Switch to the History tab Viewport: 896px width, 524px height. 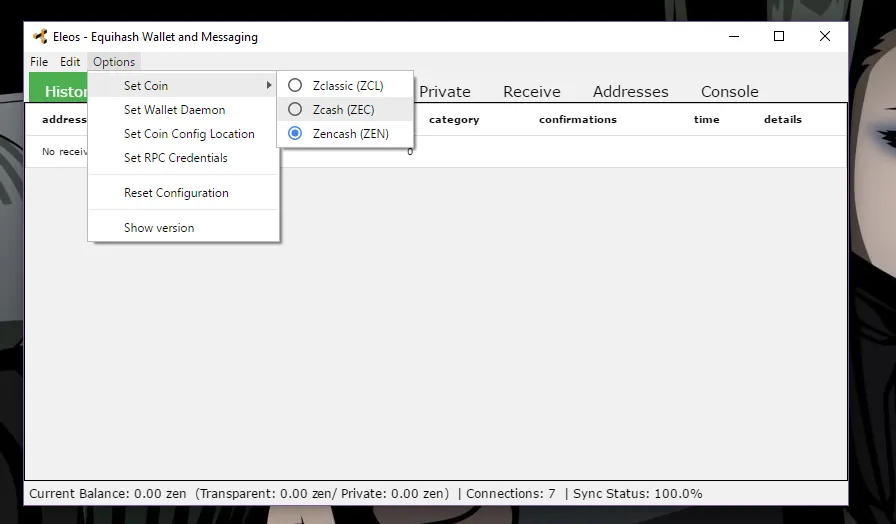[59, 89]
